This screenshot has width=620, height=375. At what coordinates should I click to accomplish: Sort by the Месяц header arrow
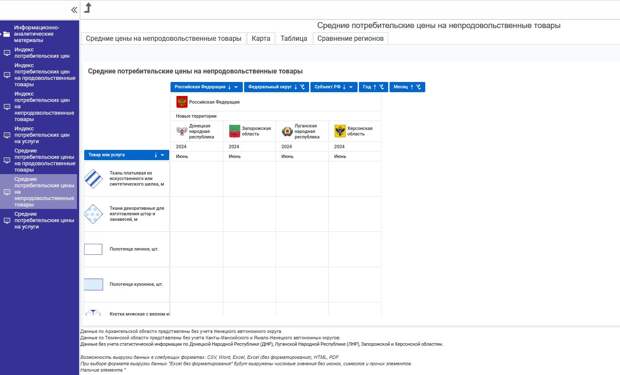(x=412, y=87)
